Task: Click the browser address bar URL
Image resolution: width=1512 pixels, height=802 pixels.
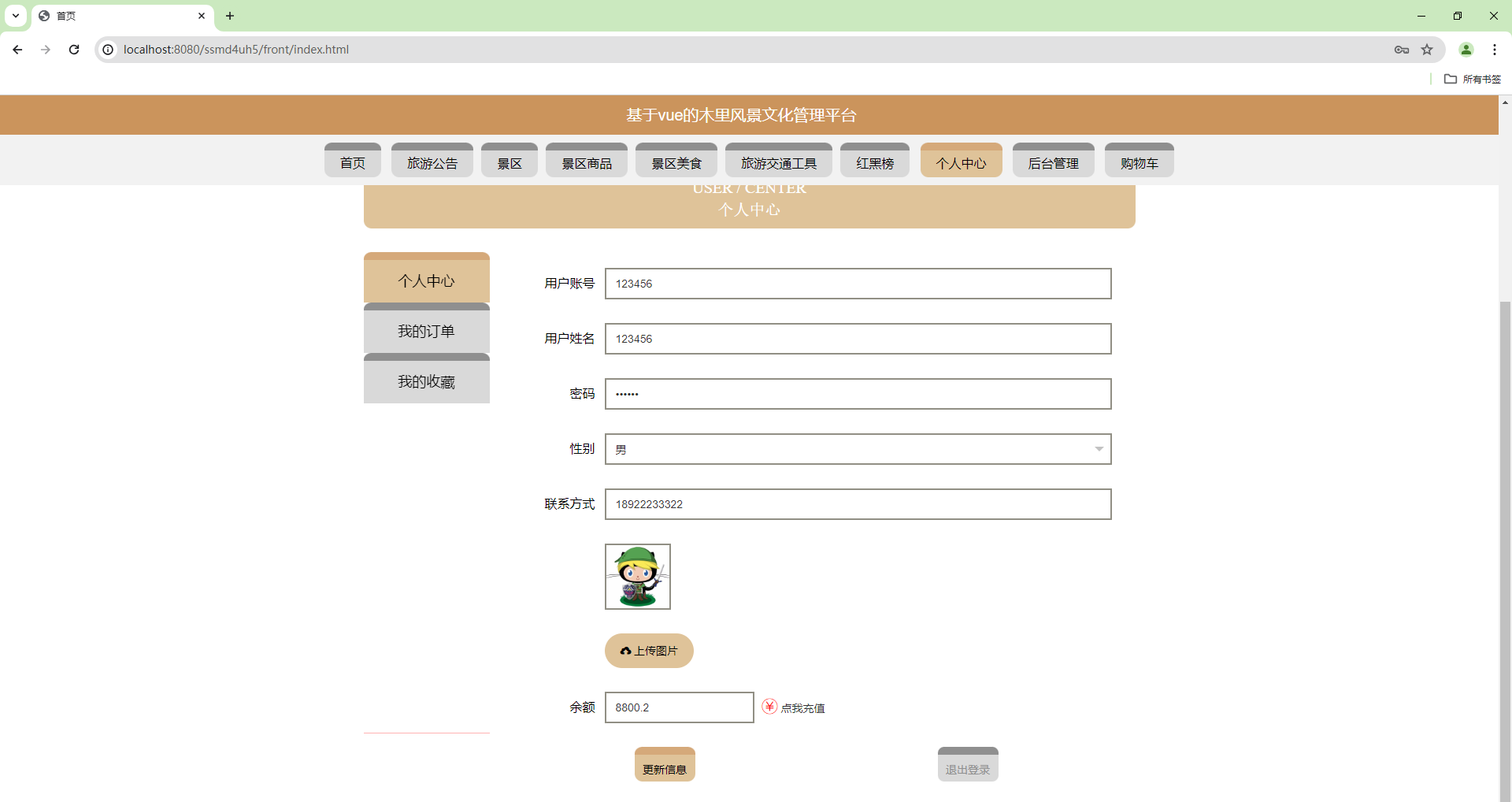Action: [x=236, y=50]
